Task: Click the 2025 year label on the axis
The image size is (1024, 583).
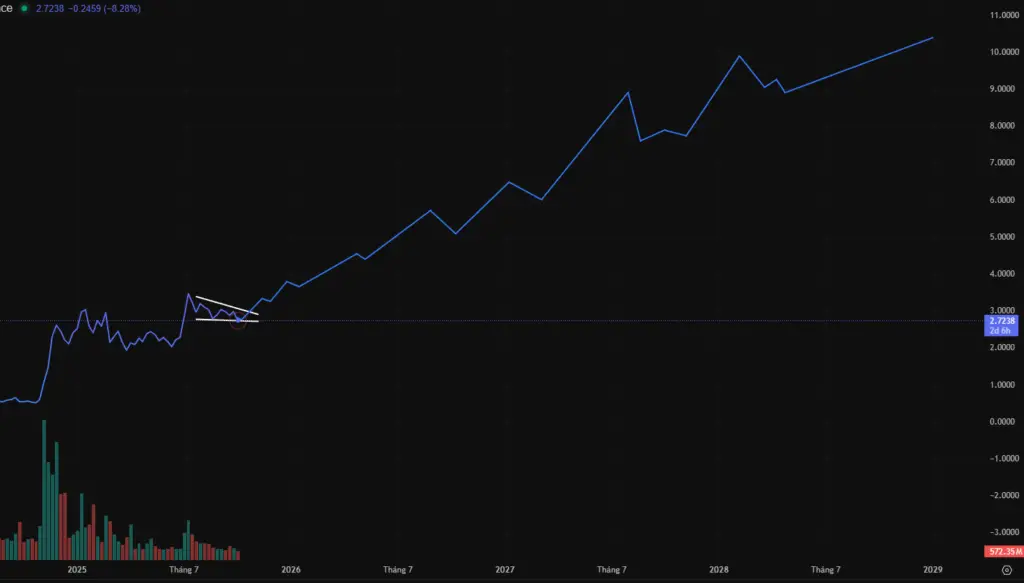Action: (75, 568)
